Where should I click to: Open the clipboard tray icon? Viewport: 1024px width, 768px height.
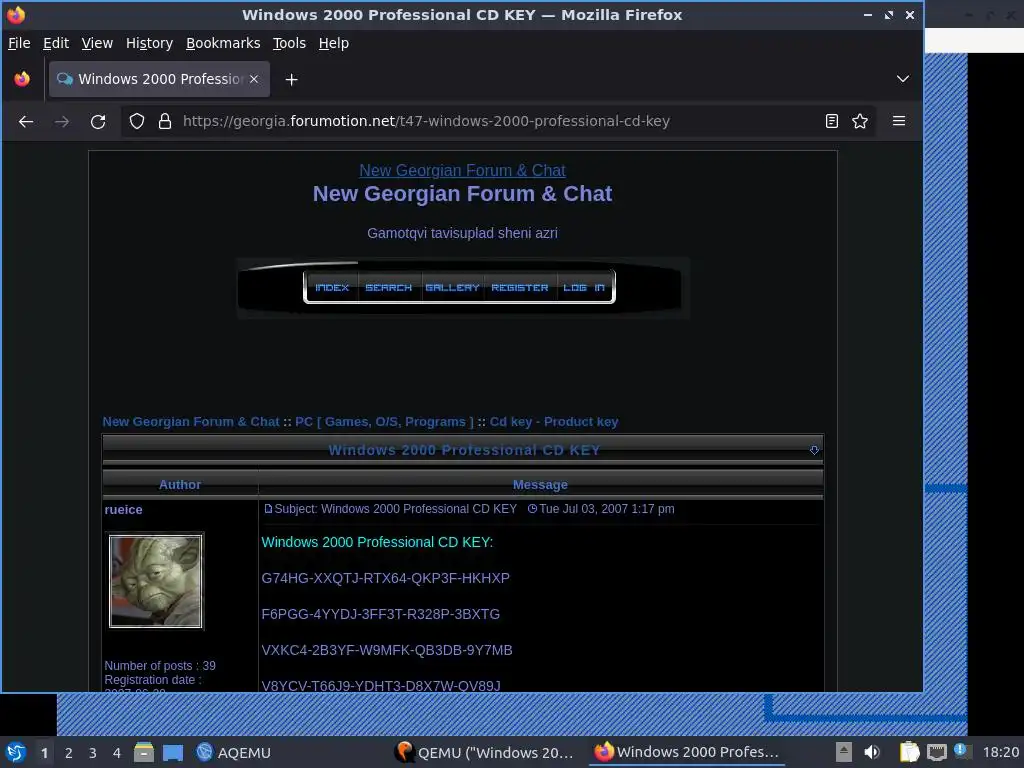tap(909, 752)
